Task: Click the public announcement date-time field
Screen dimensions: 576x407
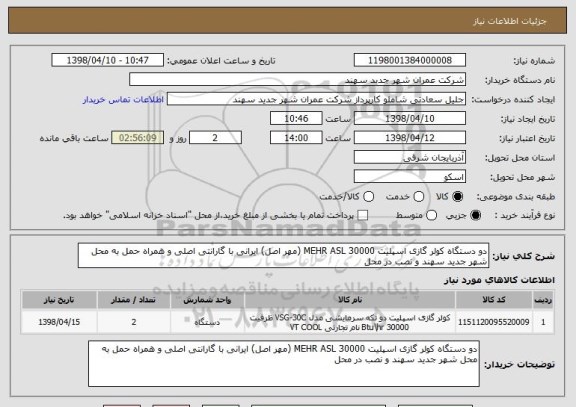Action: click(108, 60)
